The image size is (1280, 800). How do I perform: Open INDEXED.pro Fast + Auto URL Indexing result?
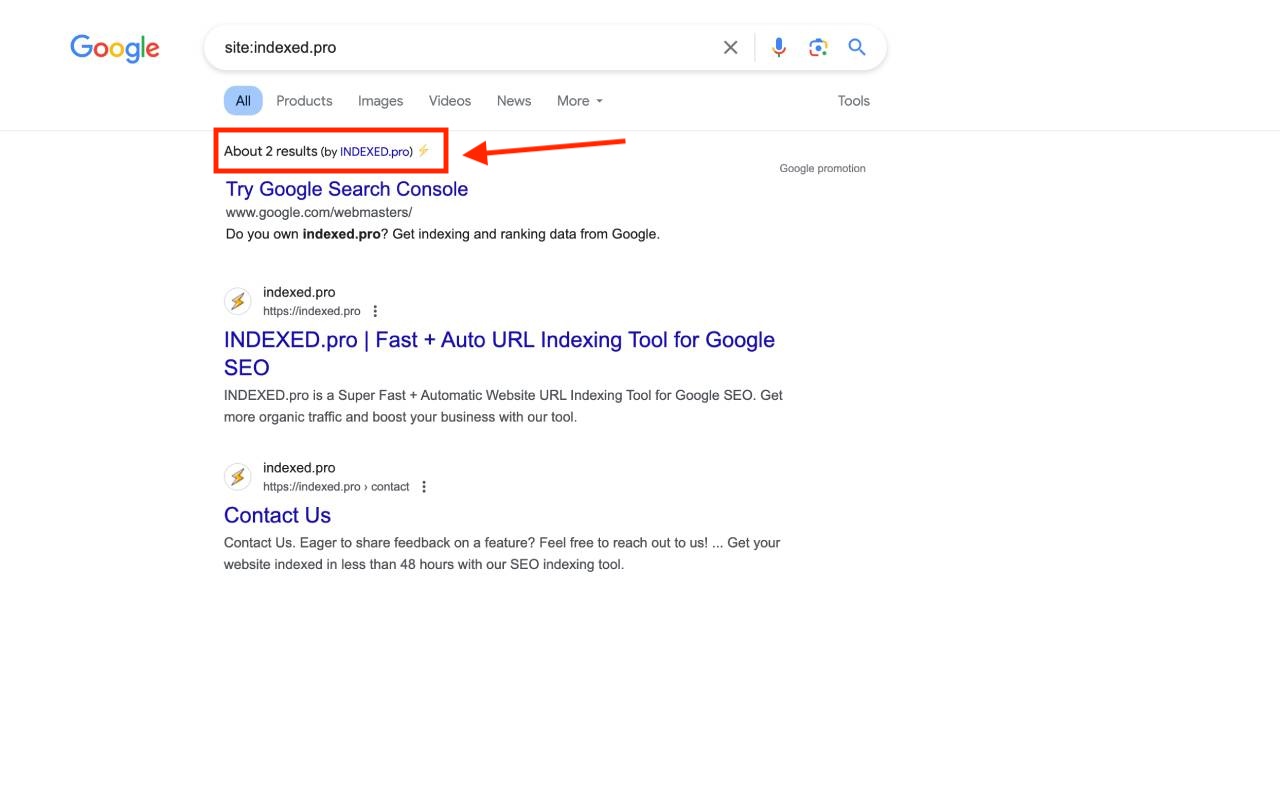pos(499,353)
